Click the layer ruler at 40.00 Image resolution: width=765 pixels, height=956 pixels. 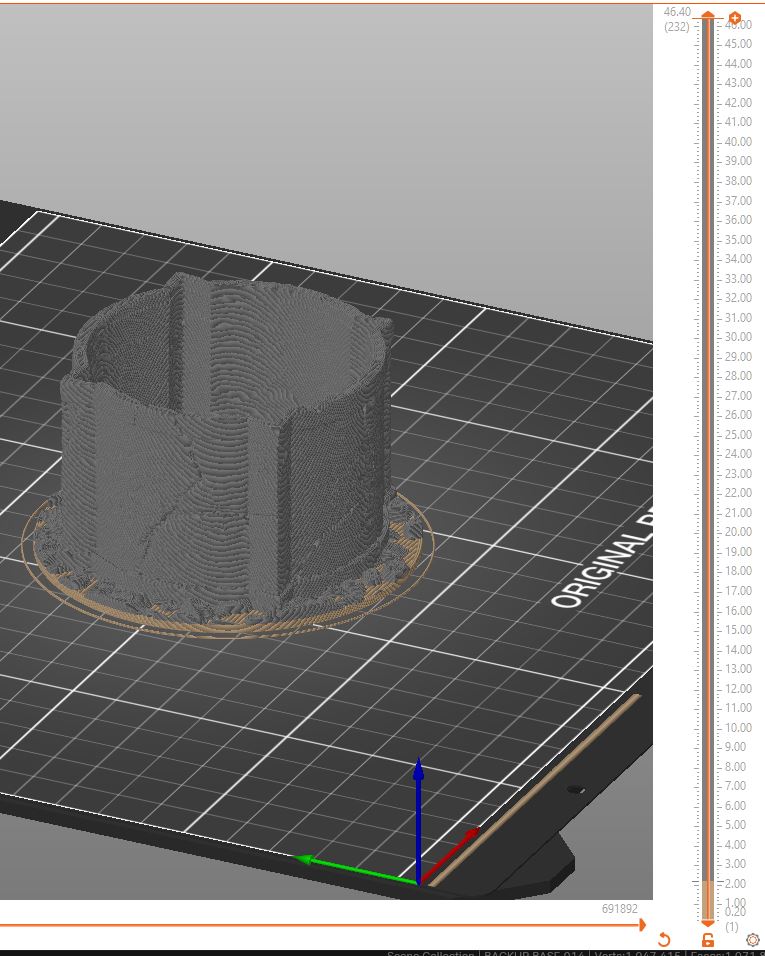coord(738,142)
